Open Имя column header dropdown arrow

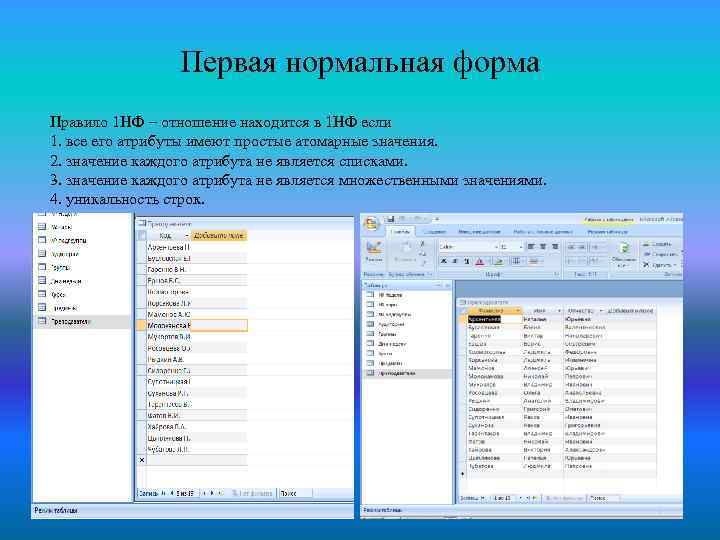pos(559,311)
